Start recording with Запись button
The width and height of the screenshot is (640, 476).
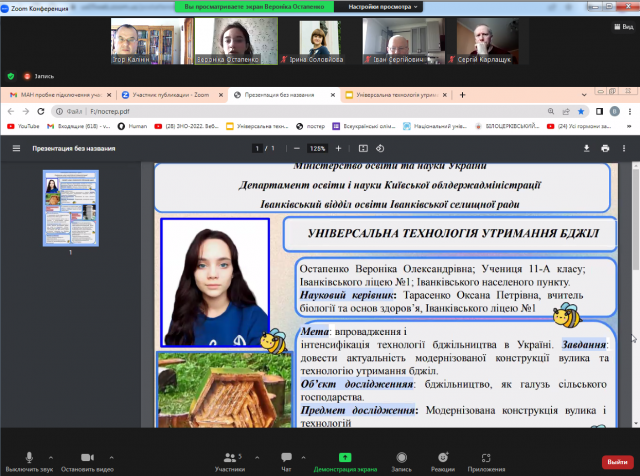(400, 456)
